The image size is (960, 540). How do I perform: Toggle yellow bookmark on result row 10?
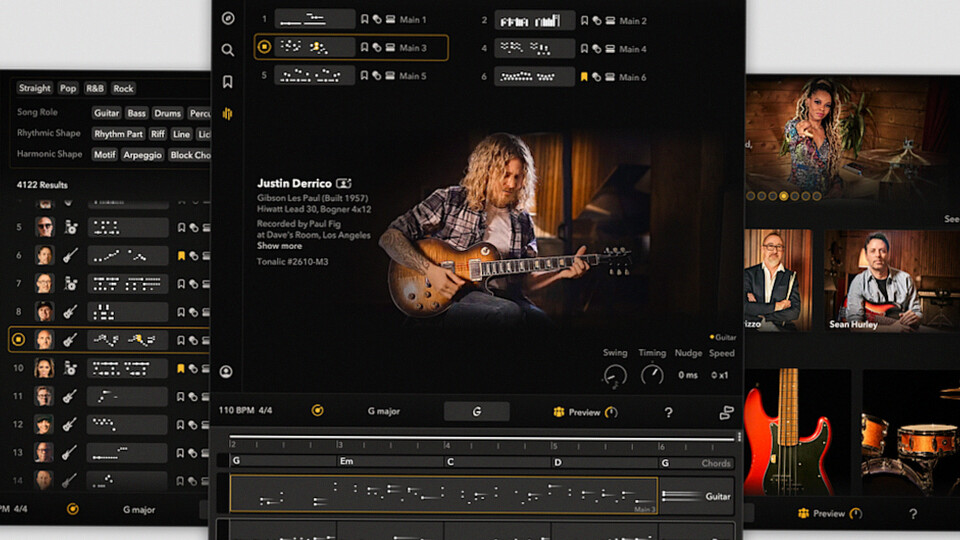pos(181,369)
